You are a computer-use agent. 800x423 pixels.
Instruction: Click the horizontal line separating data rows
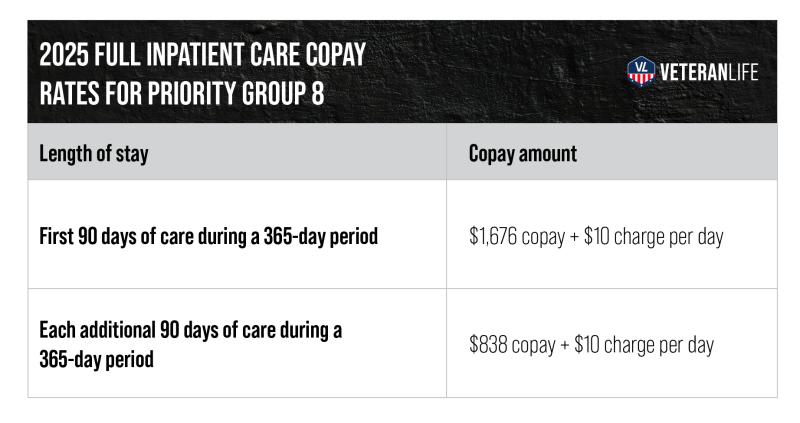click(x=403, y=289)
